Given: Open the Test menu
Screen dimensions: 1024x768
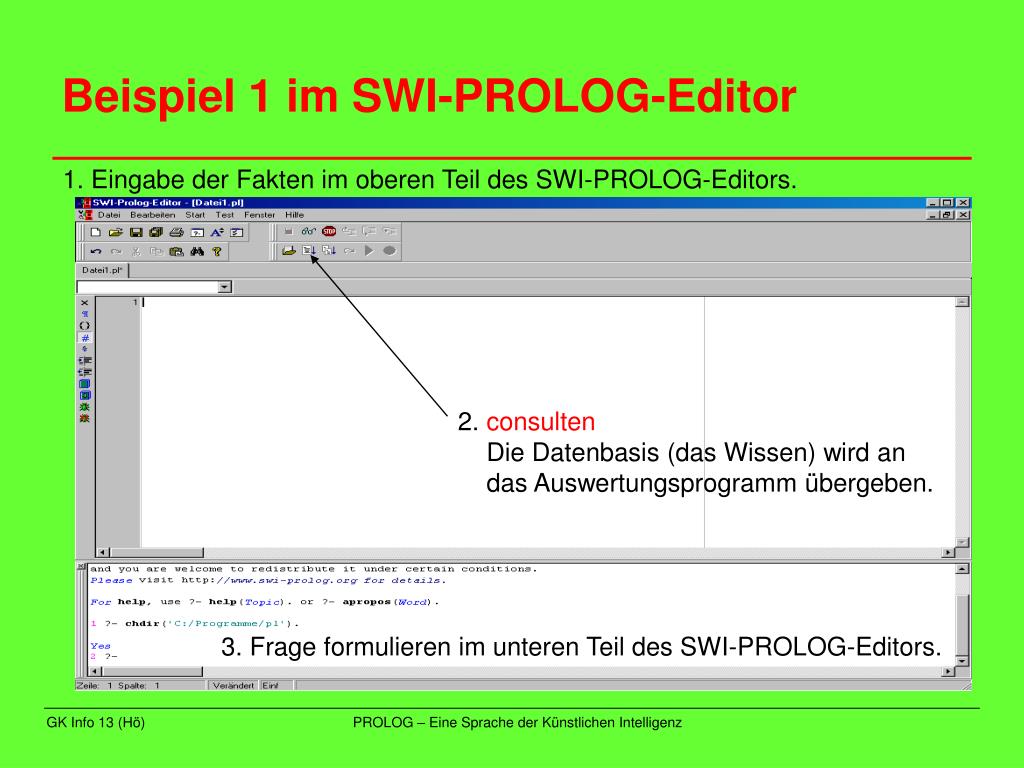Looking at the screenshot, I should tap(225, 215).
